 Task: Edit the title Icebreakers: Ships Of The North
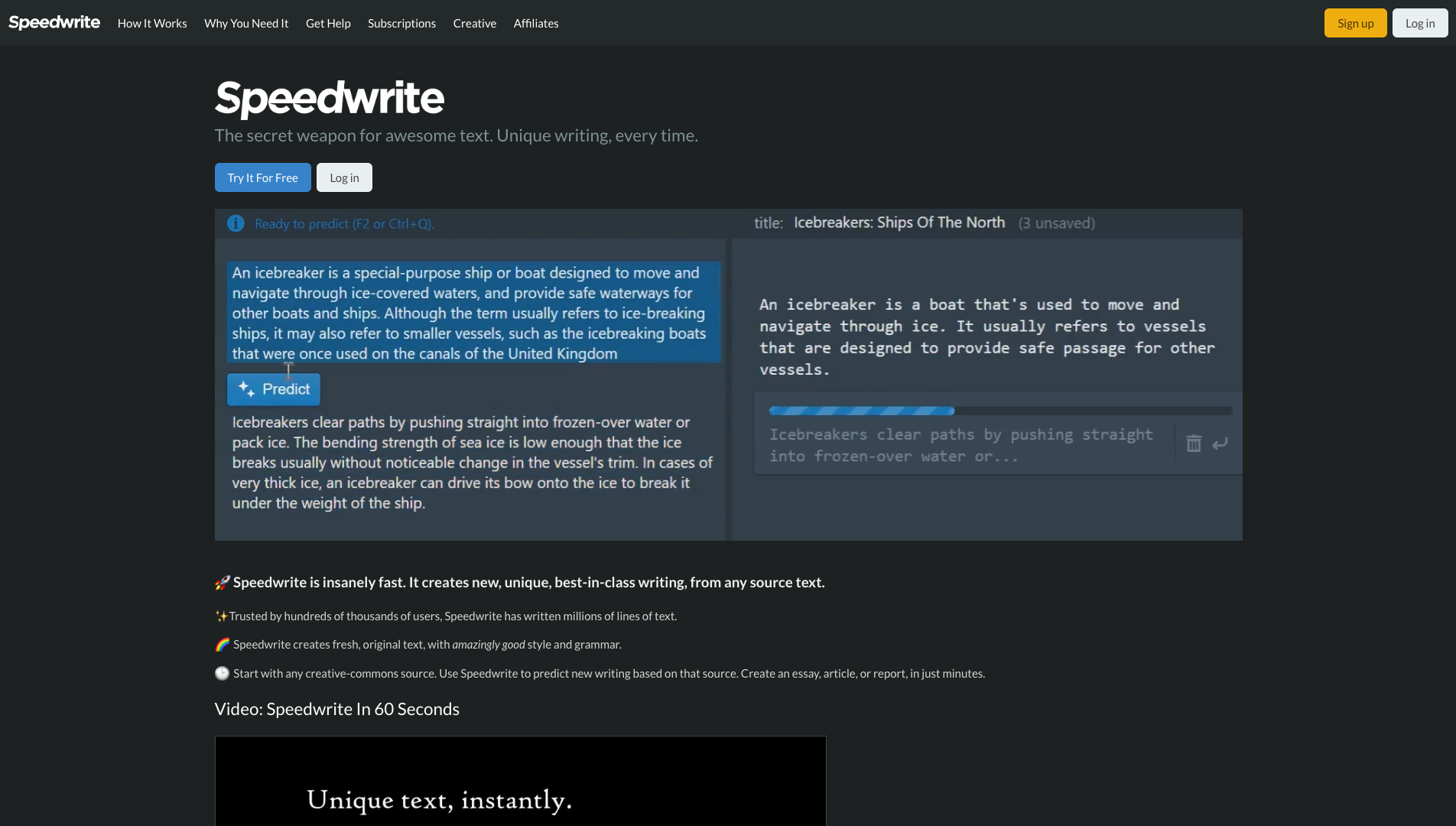899,223
